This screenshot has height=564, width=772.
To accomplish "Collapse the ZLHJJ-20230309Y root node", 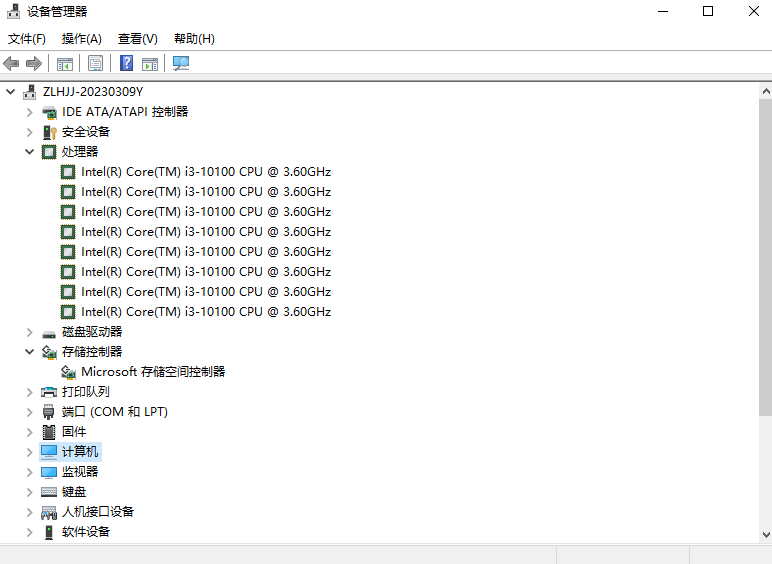I will point(10,92).
